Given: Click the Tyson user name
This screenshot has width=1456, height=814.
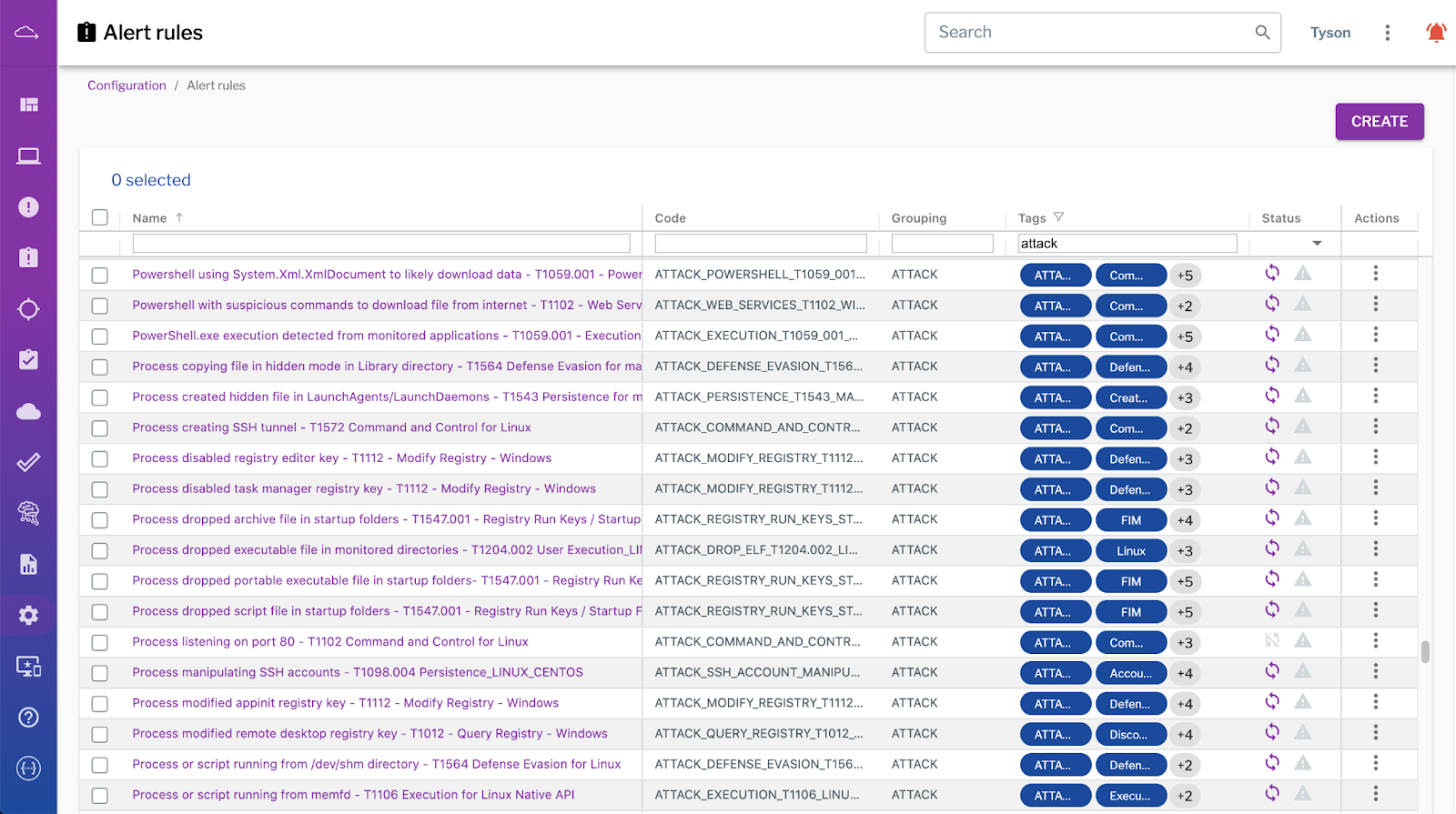Looking at the screenshot, I should coord(1330,33).
